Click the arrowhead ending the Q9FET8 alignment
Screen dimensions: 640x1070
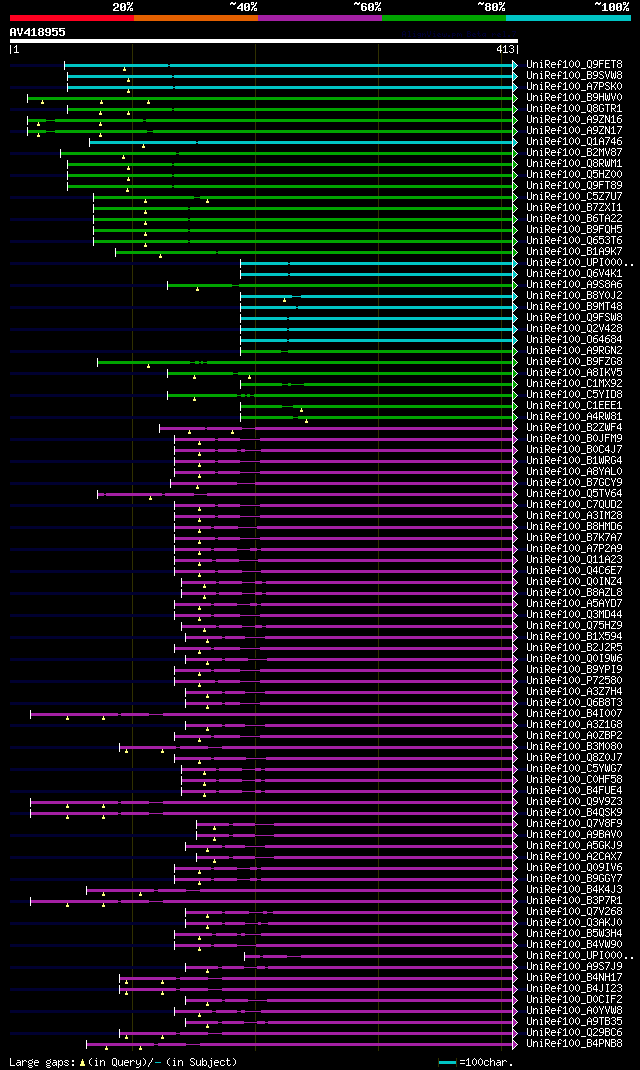[x=515, y=65]
